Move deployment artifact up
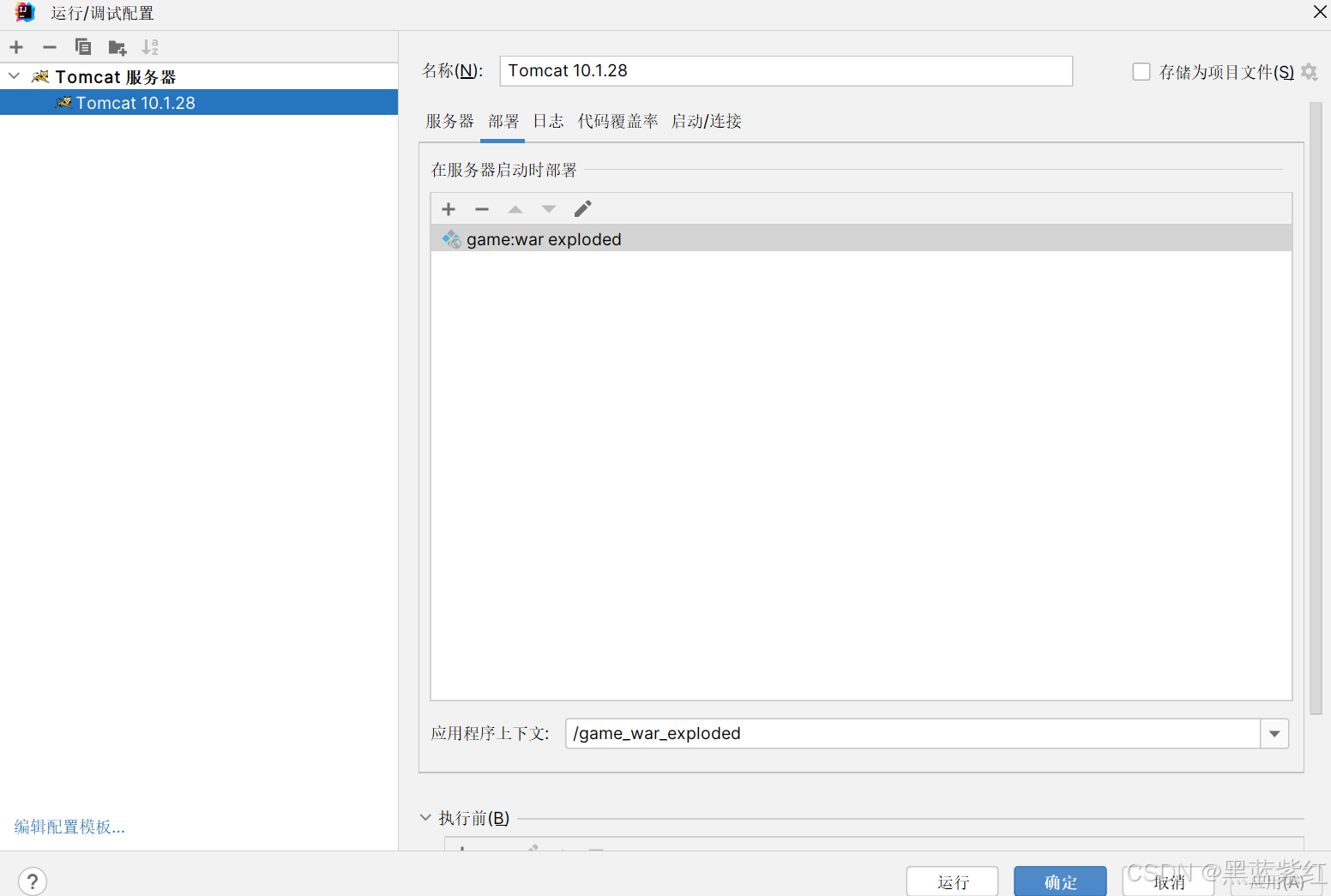The width and height of the screenshot is (1331, 896). [x=515, y=209]
